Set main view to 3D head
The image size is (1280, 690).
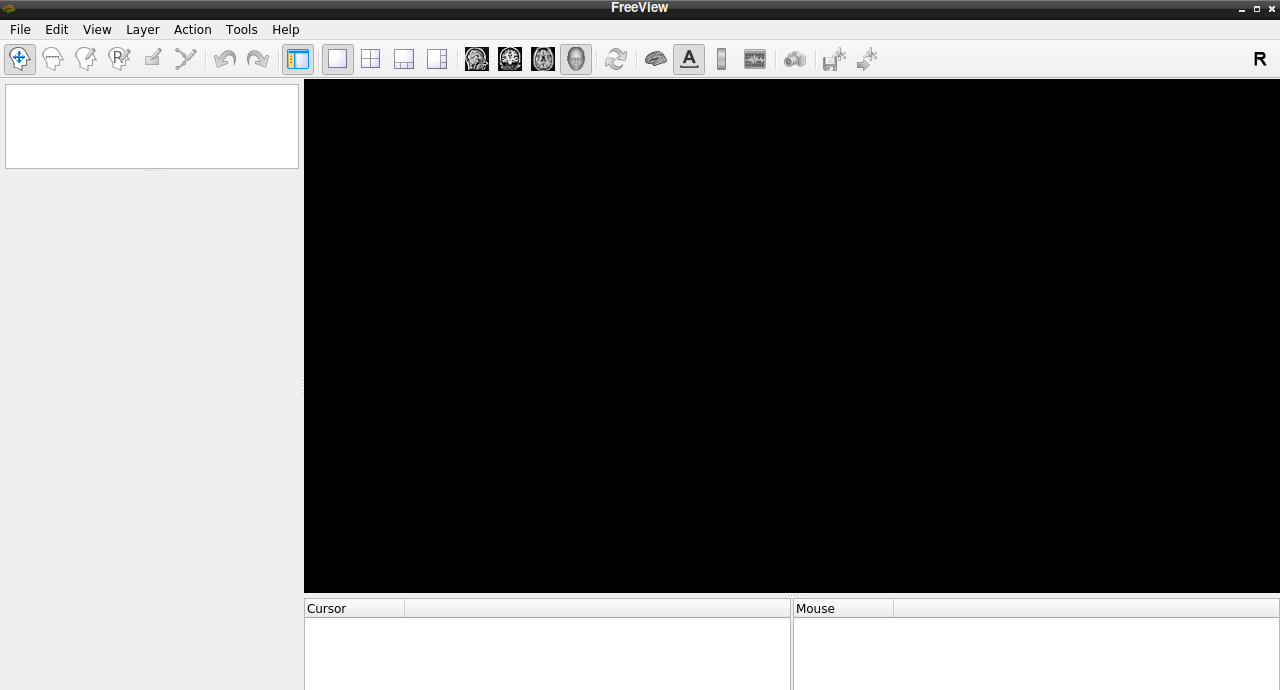click(576, 60)
